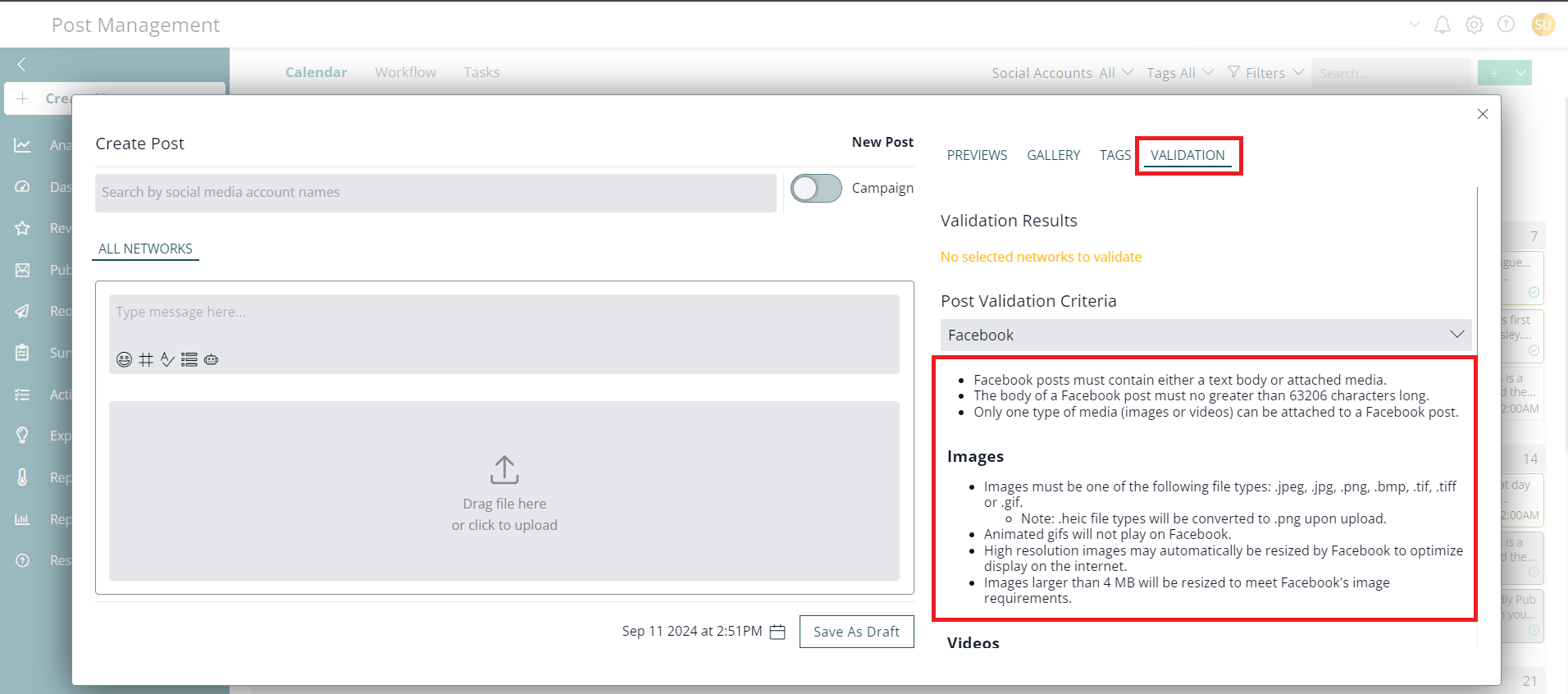Open notifications bell icon
1568x694 pixels.
tap(1443, 25)
